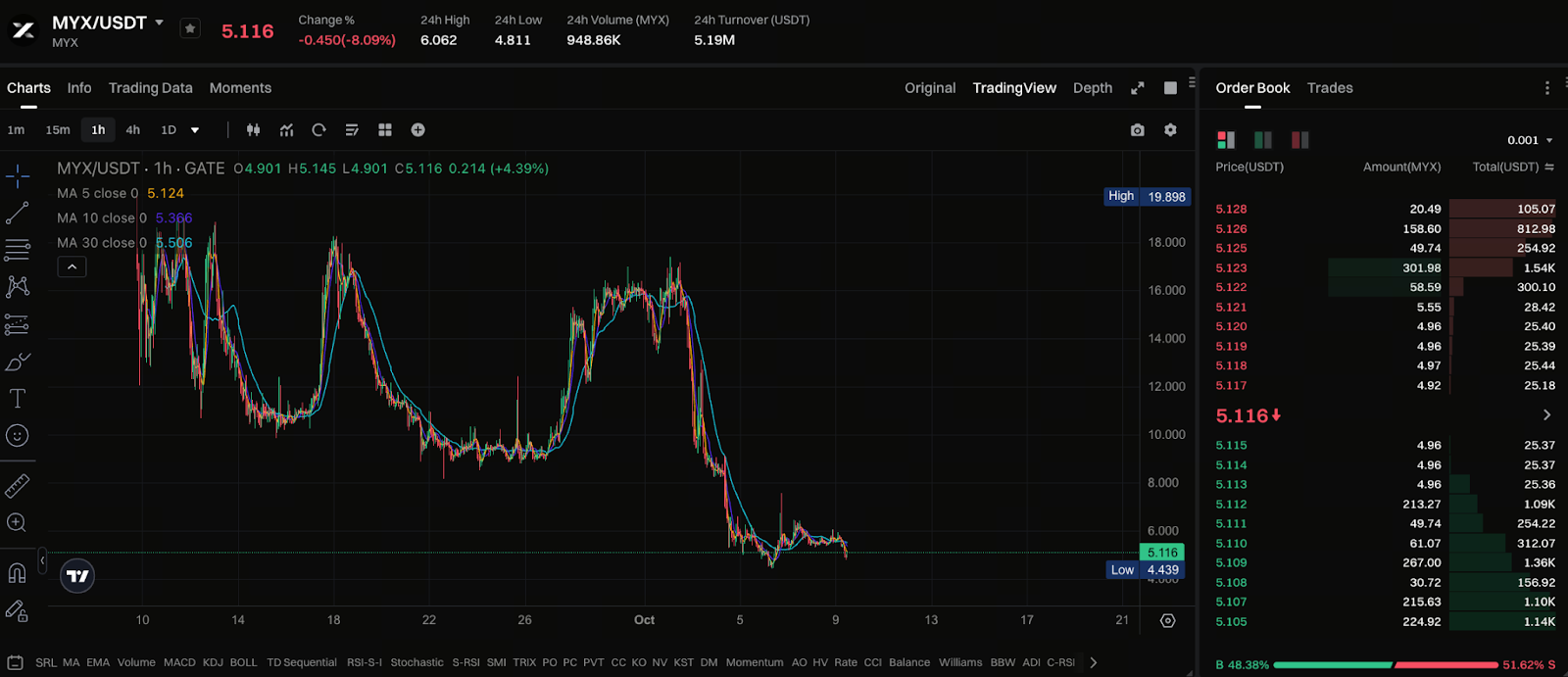Toggle MYX/USDT favorite star
This screenshot has width=1568, height=677.
click(x=190, y=29)
